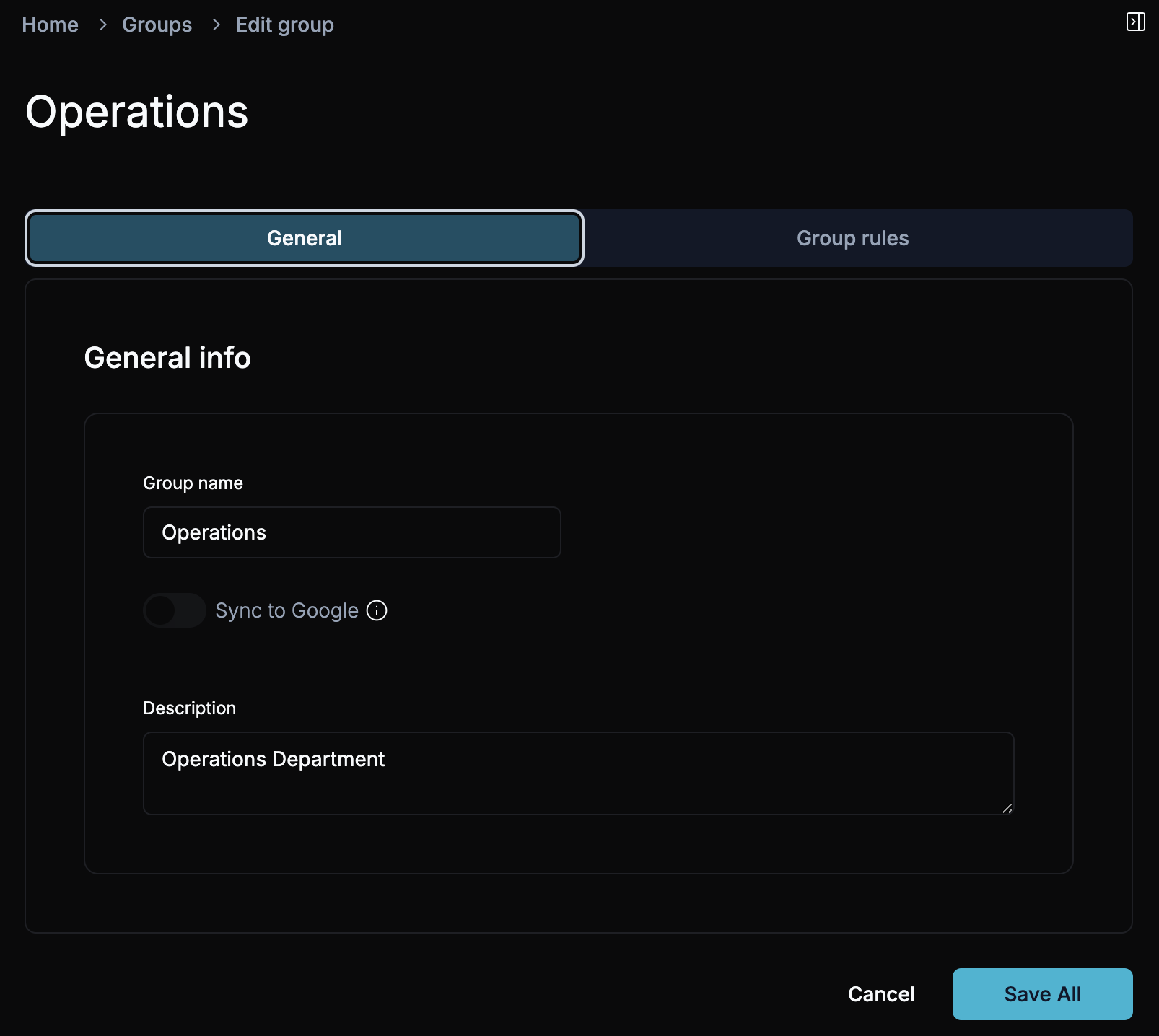Click the Sync to Google label text

pyautogui.click(x=287, y=610)
